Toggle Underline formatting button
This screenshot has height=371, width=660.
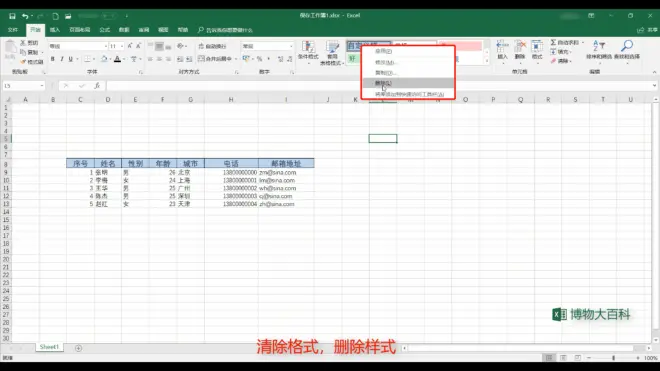70,59
